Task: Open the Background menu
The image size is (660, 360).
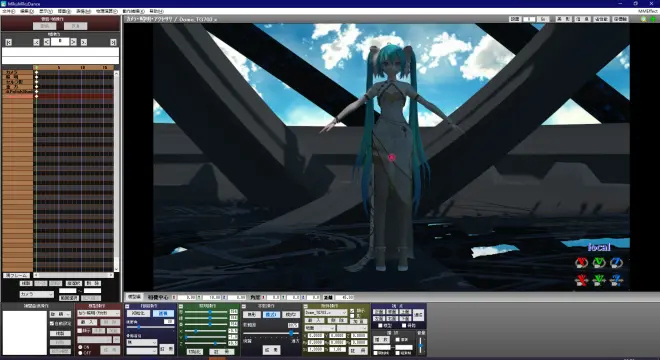Action: click(64, 11)
